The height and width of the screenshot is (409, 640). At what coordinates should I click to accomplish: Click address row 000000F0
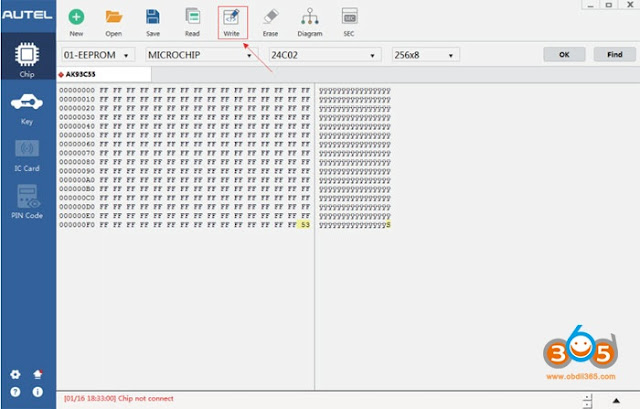point(77,225)
